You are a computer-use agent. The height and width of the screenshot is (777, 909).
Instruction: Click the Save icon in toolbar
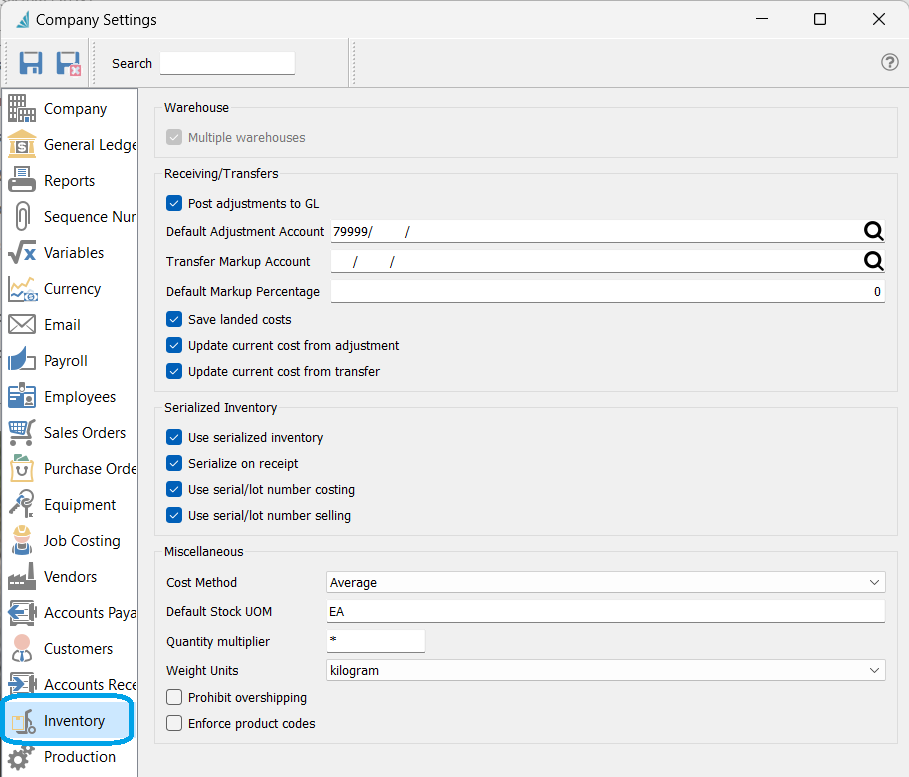[x=31, y=63]
